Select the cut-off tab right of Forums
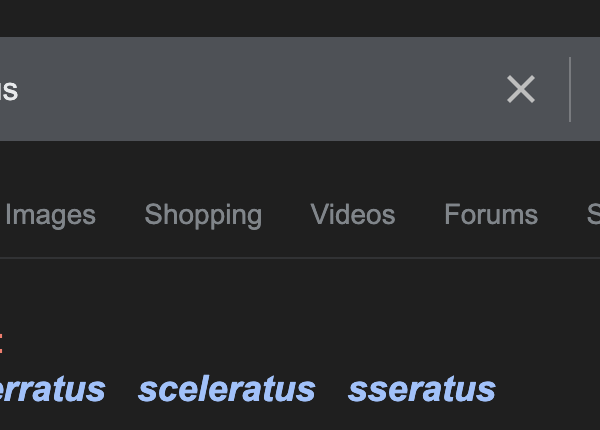The image size is (600, 430). (592, 215)
